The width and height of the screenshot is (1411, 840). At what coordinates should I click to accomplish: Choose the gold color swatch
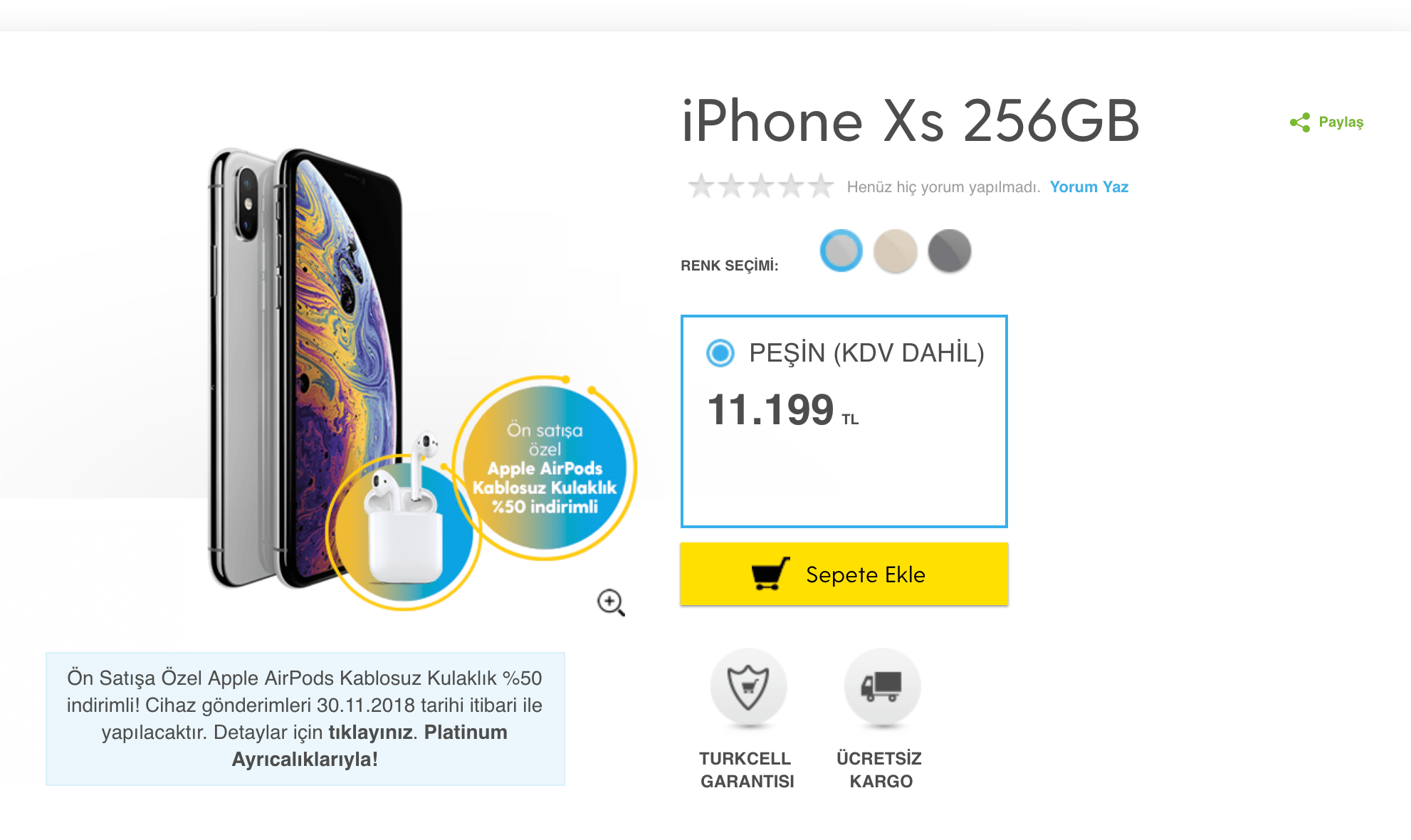tap(896, 251)
